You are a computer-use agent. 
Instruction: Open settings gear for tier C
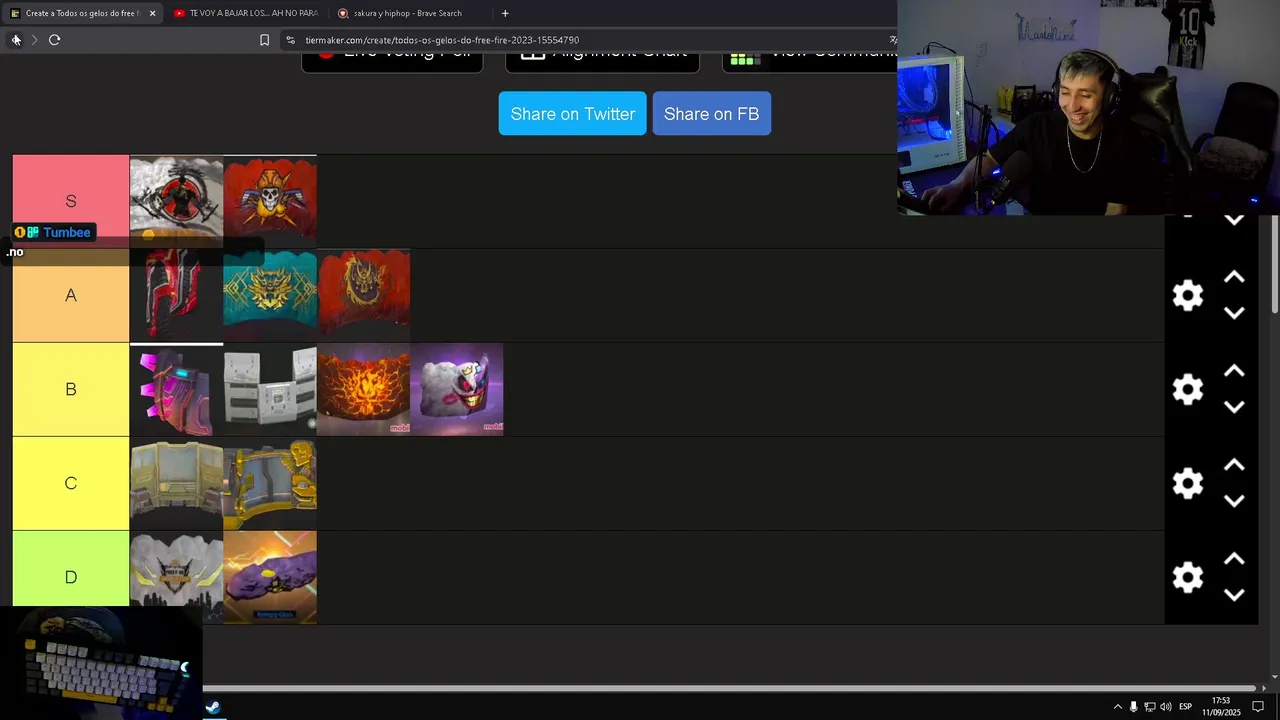[1188, 483]
